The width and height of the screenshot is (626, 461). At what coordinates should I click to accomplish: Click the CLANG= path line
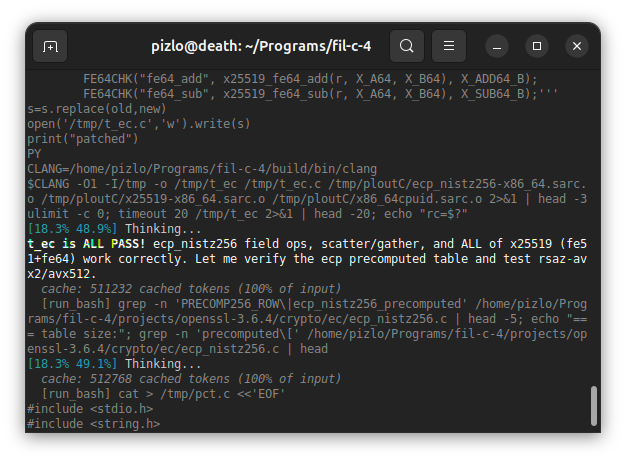202,169
